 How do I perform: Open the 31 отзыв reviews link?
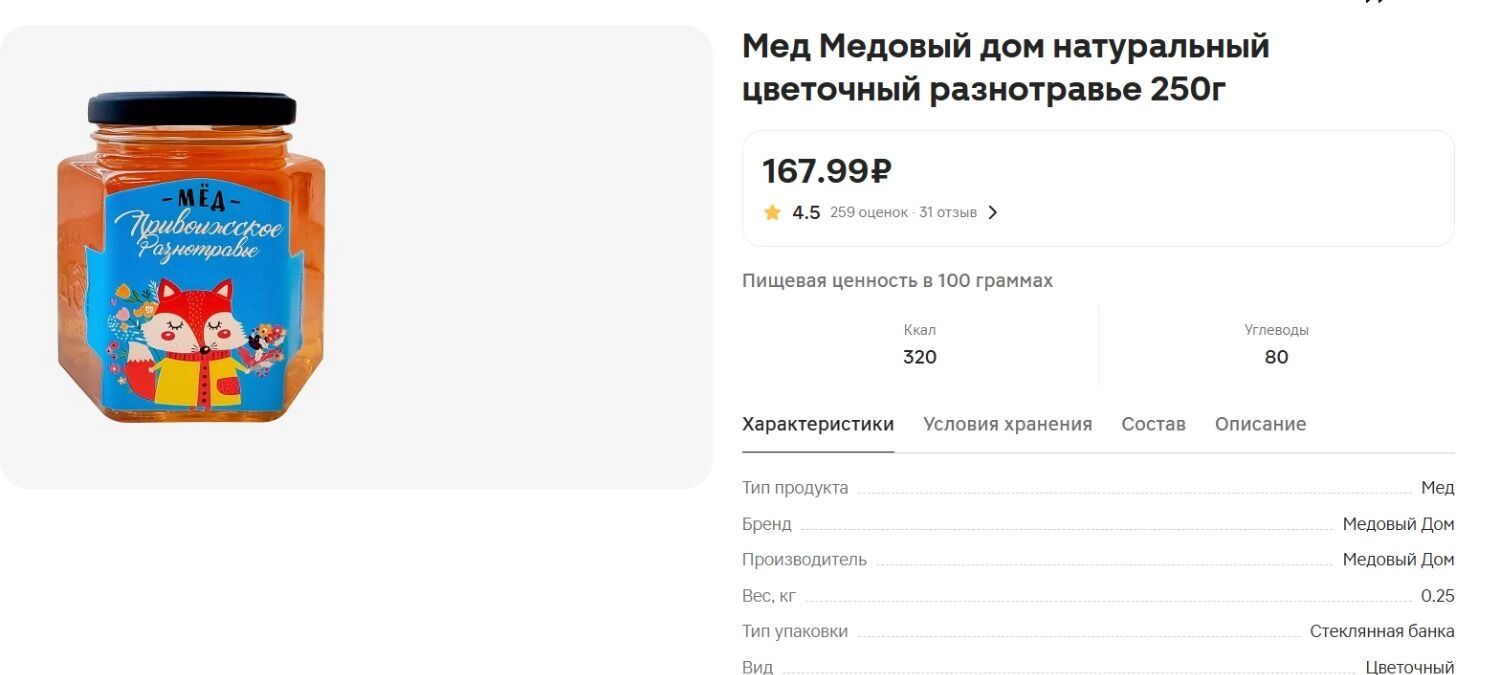tap(948, 212)
